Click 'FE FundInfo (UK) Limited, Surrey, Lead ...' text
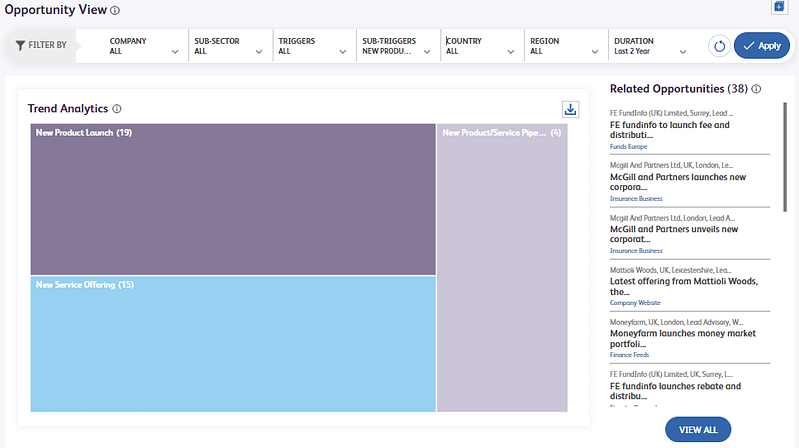The image size is (799, 448). point(672,113)
